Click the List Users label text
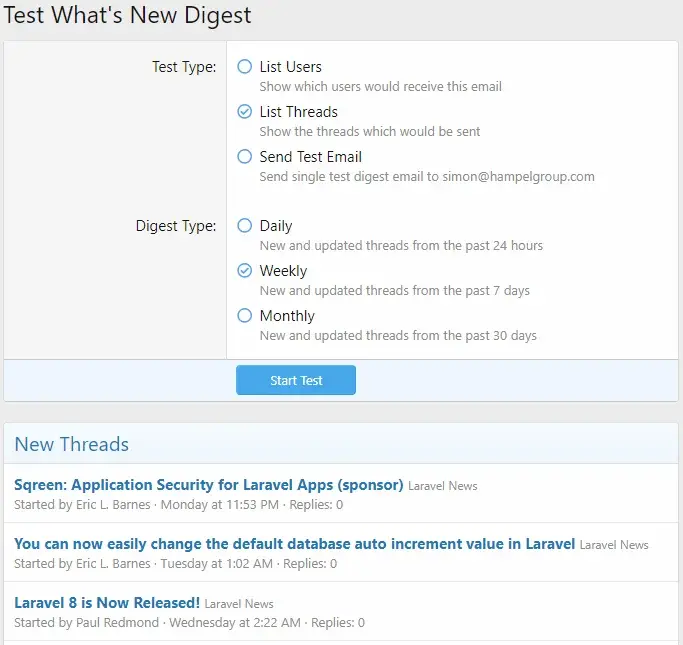The width and height of the screenshot is (683, 645). [290, 67]
